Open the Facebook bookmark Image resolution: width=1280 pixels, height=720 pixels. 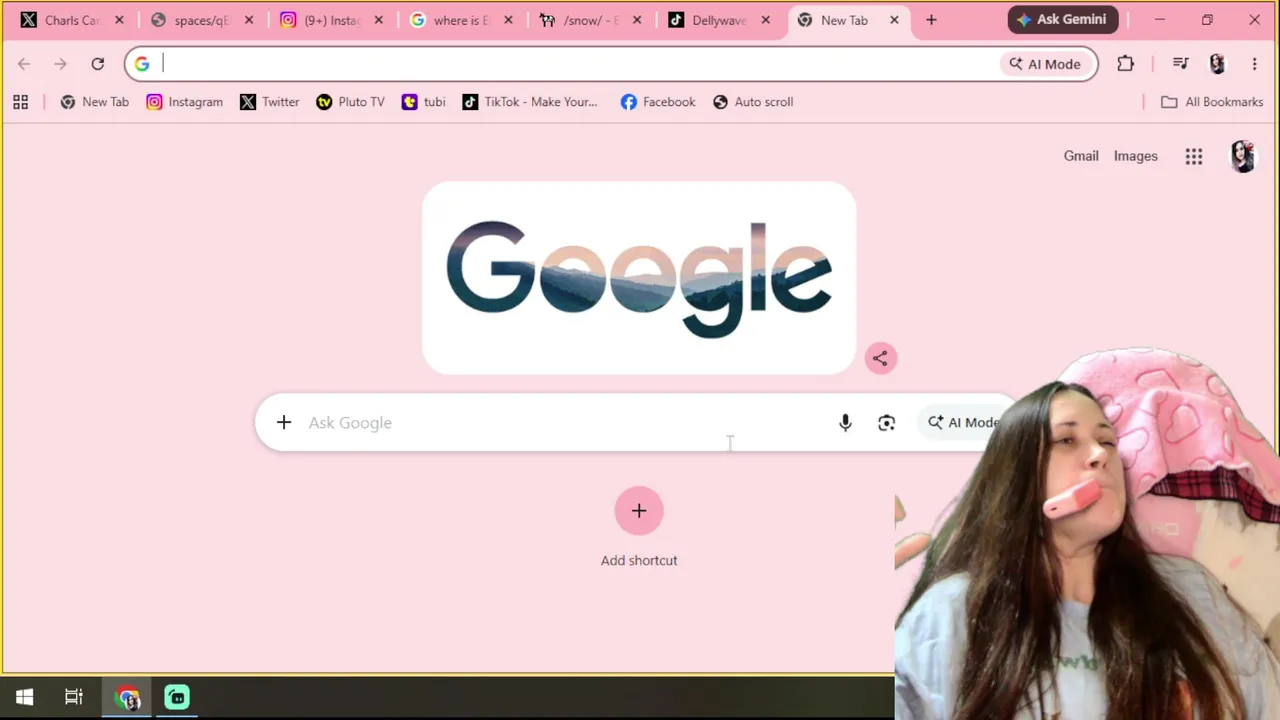(x=657, y=102)
